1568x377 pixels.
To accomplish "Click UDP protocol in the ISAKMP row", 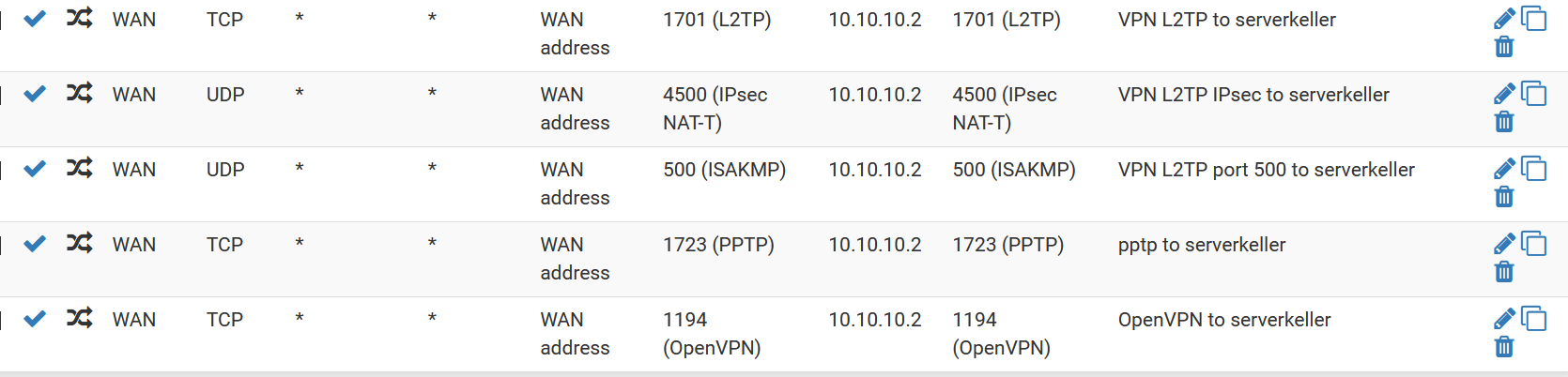I will pos(225,170).
